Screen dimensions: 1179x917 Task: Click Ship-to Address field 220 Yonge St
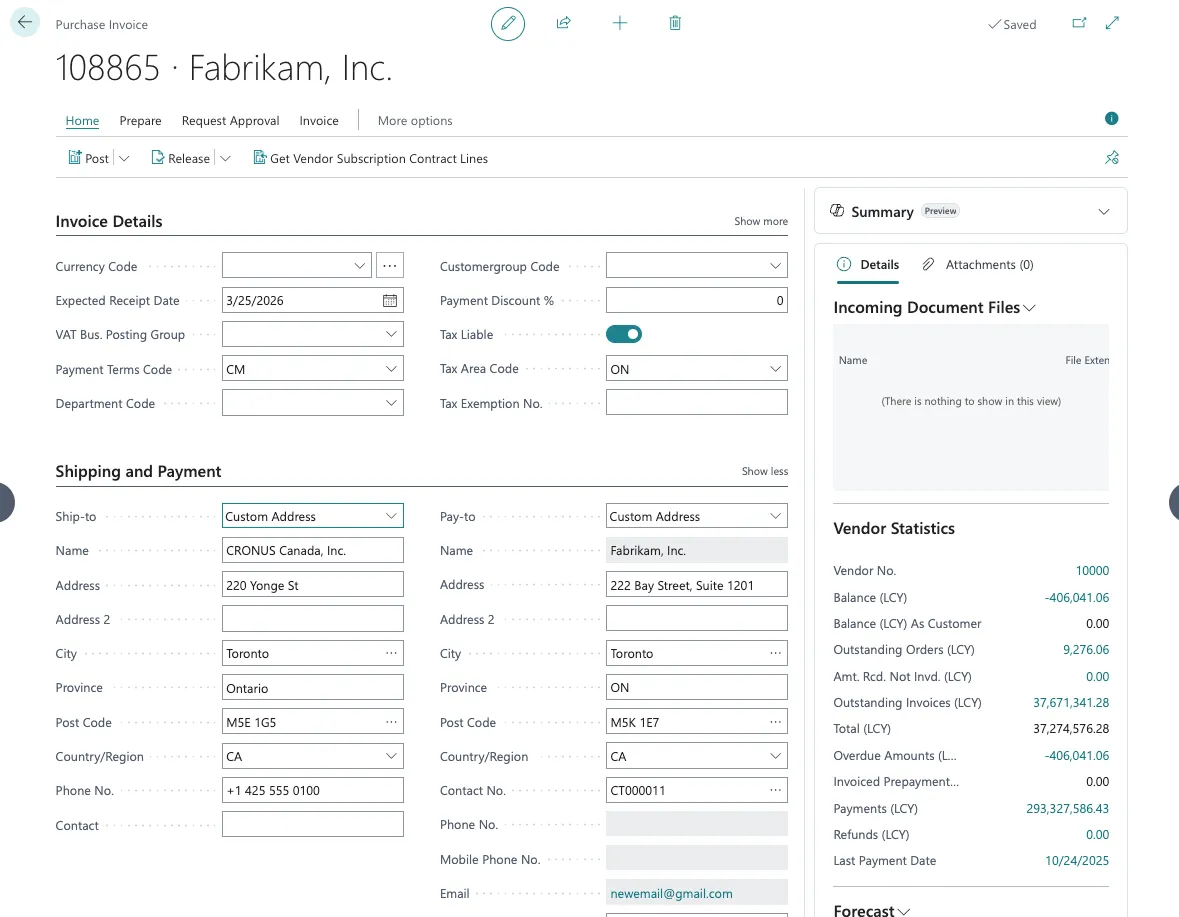(x=313, y=585)
